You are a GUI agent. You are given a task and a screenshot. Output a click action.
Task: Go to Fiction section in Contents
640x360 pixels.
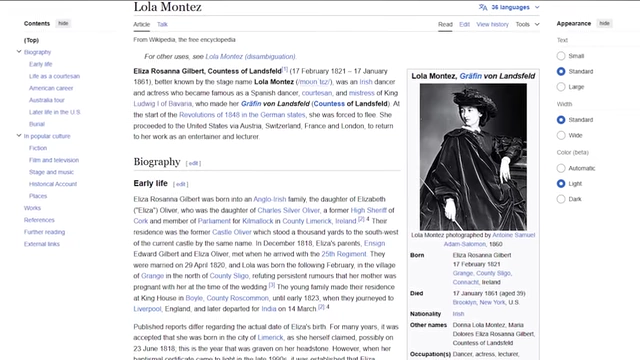(38, 148)
